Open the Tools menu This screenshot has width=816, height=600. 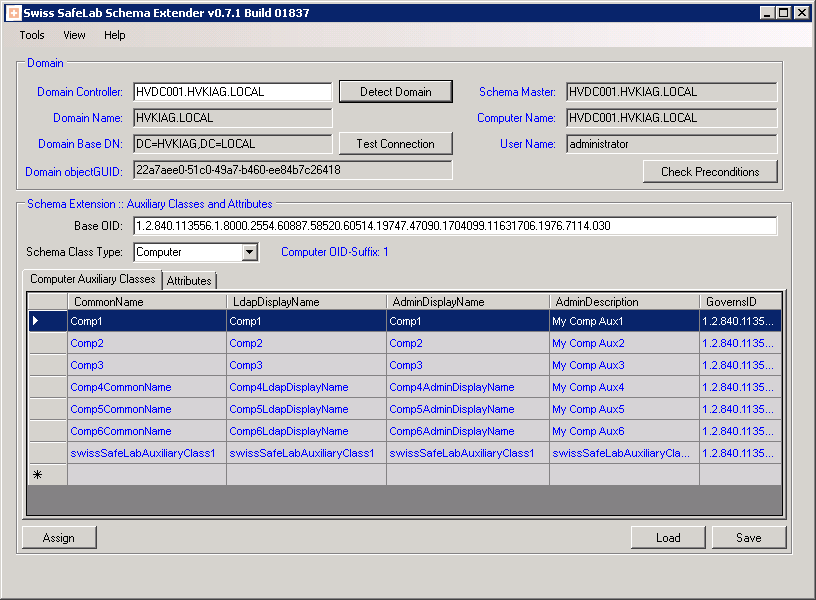32,35
